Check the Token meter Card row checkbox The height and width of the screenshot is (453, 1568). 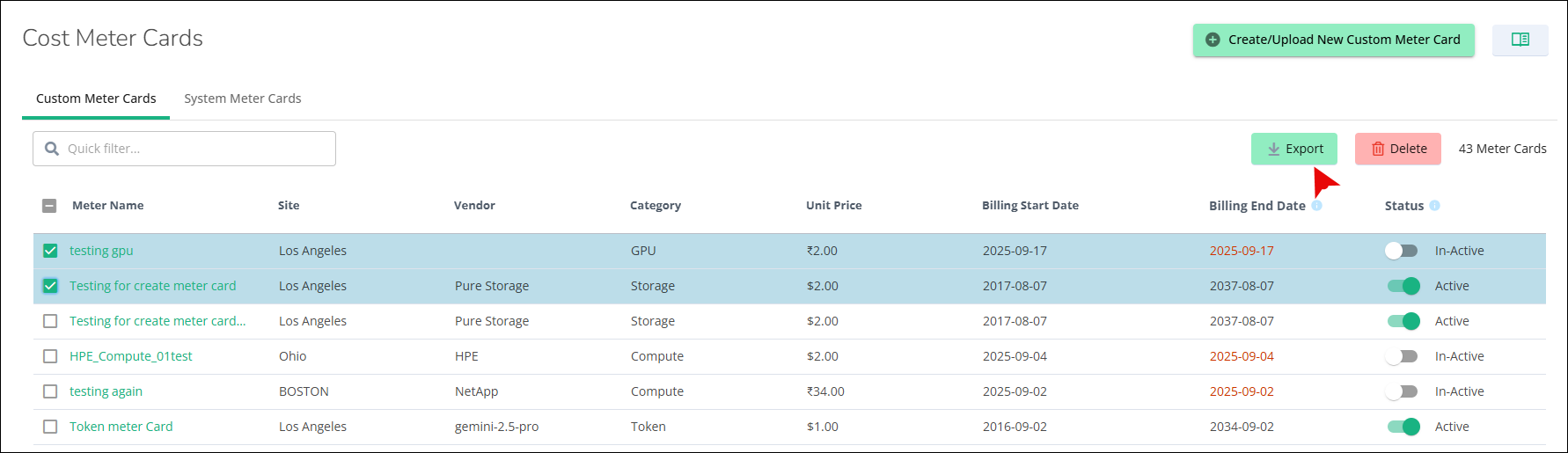50,427
